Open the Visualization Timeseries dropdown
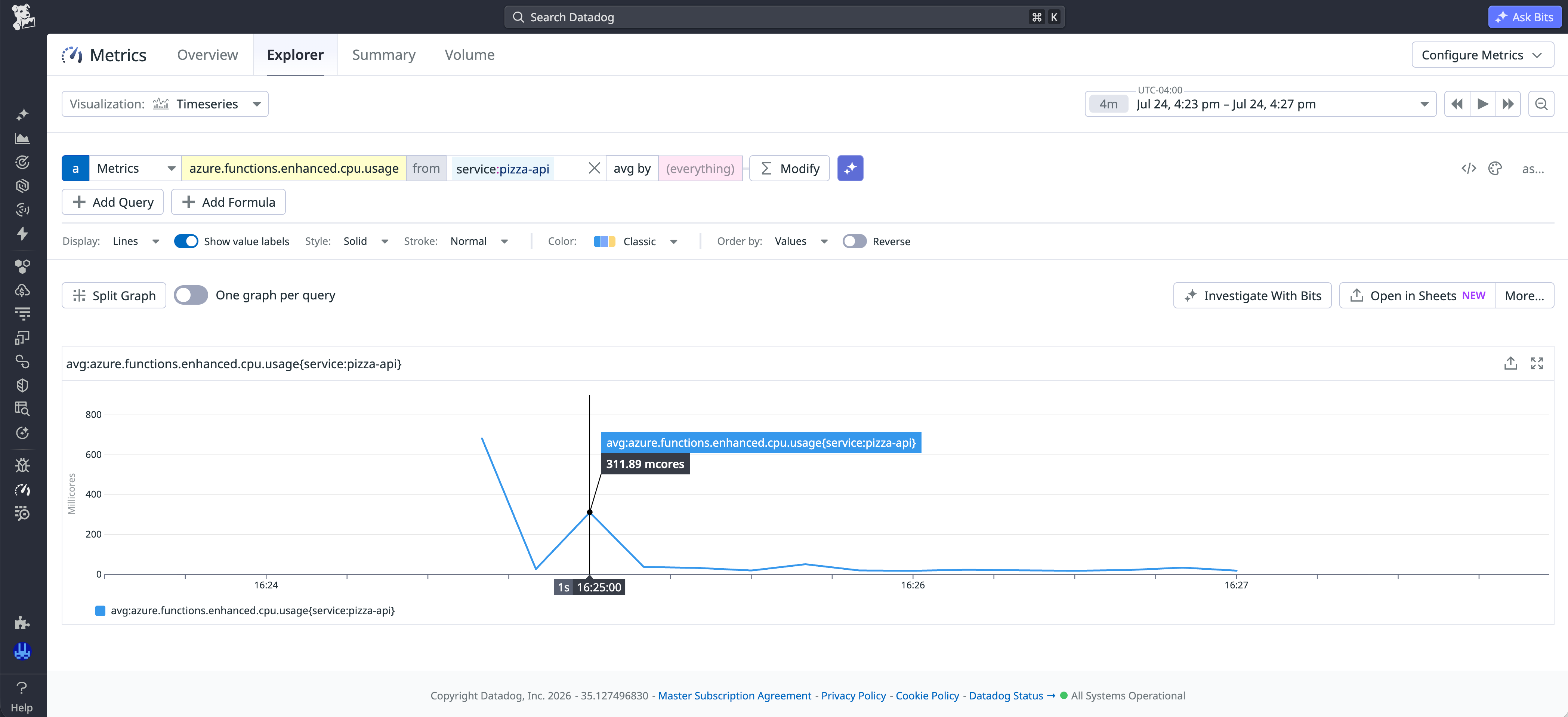The height and width of the screenshot is (717, 1568). point(165,104)
